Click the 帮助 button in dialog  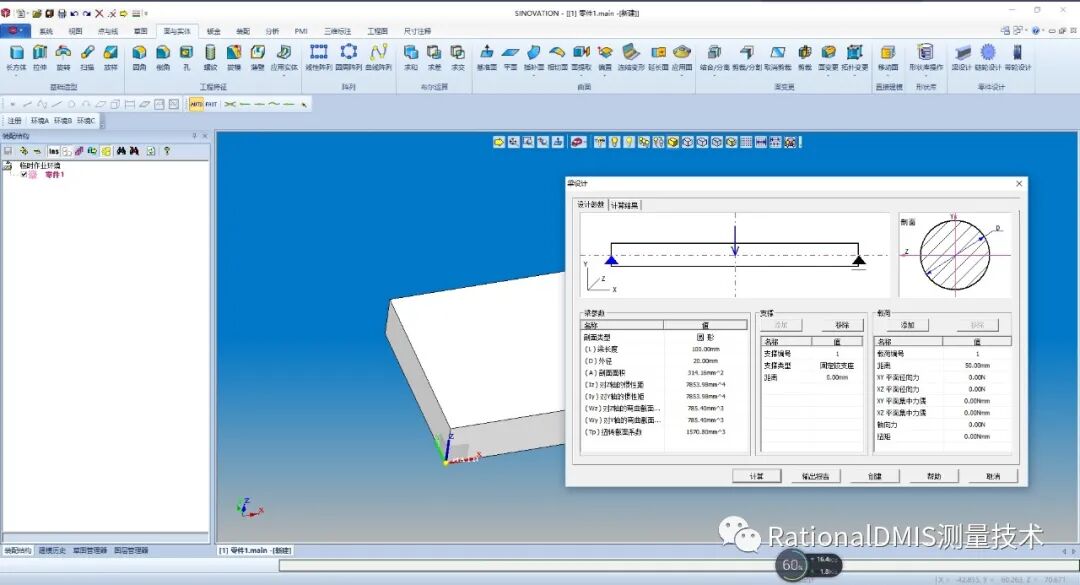(934, 476)
